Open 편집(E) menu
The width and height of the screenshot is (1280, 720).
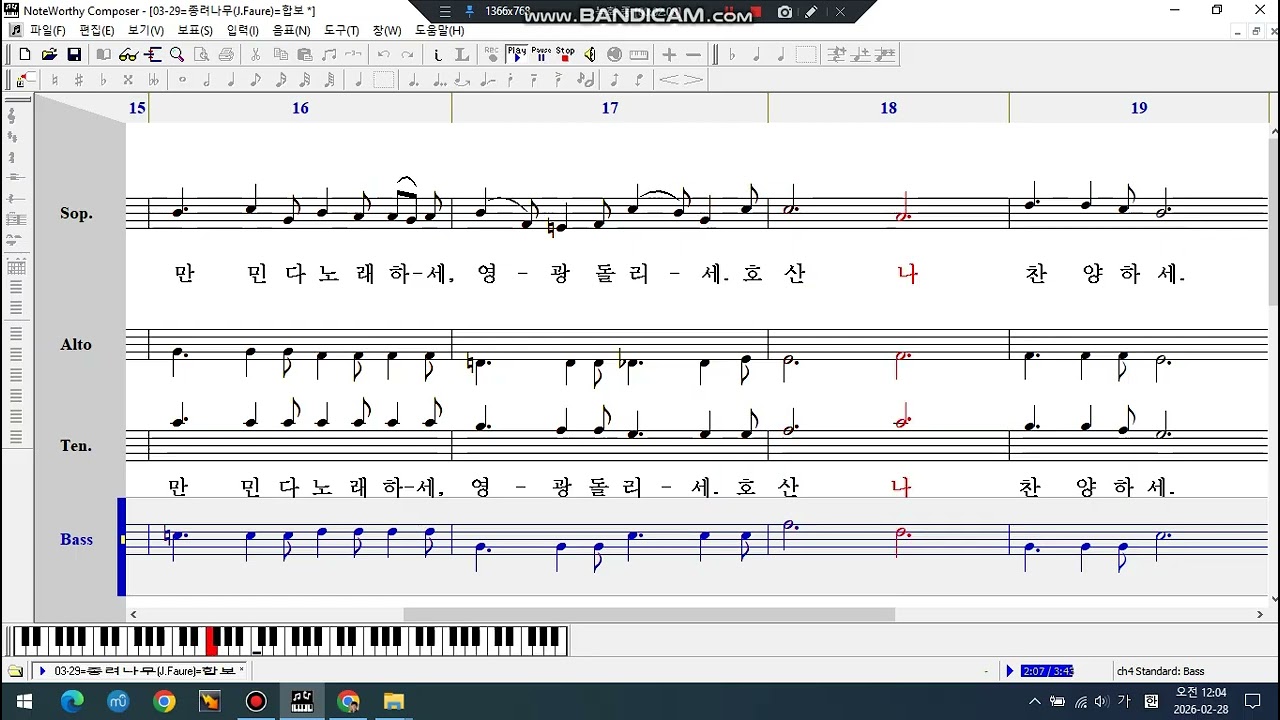[97, 31]
